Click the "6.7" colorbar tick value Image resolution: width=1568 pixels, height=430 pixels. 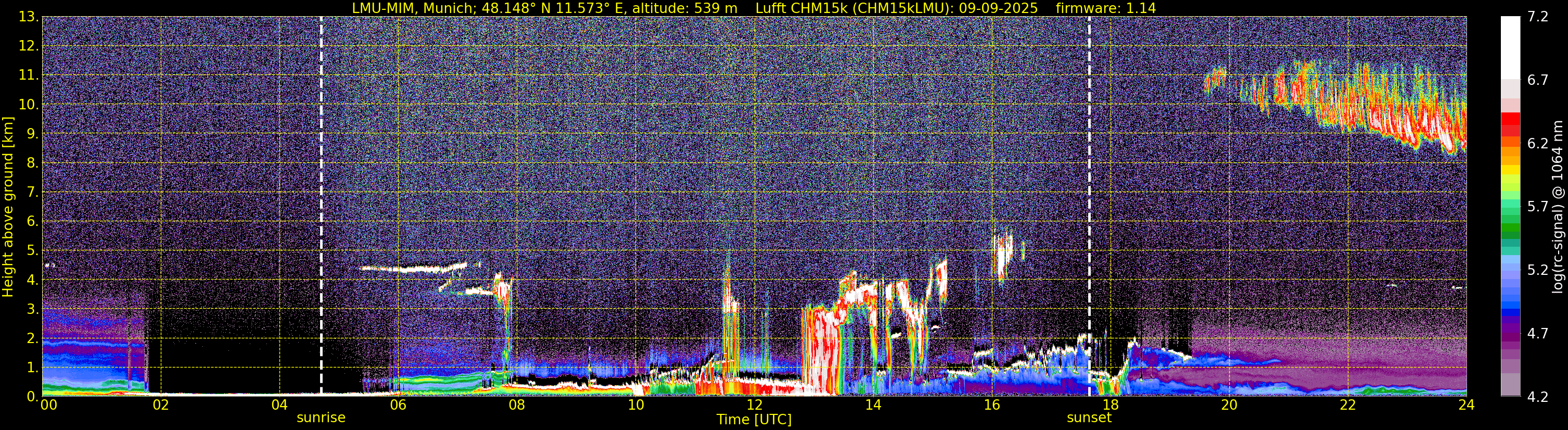1538,80
